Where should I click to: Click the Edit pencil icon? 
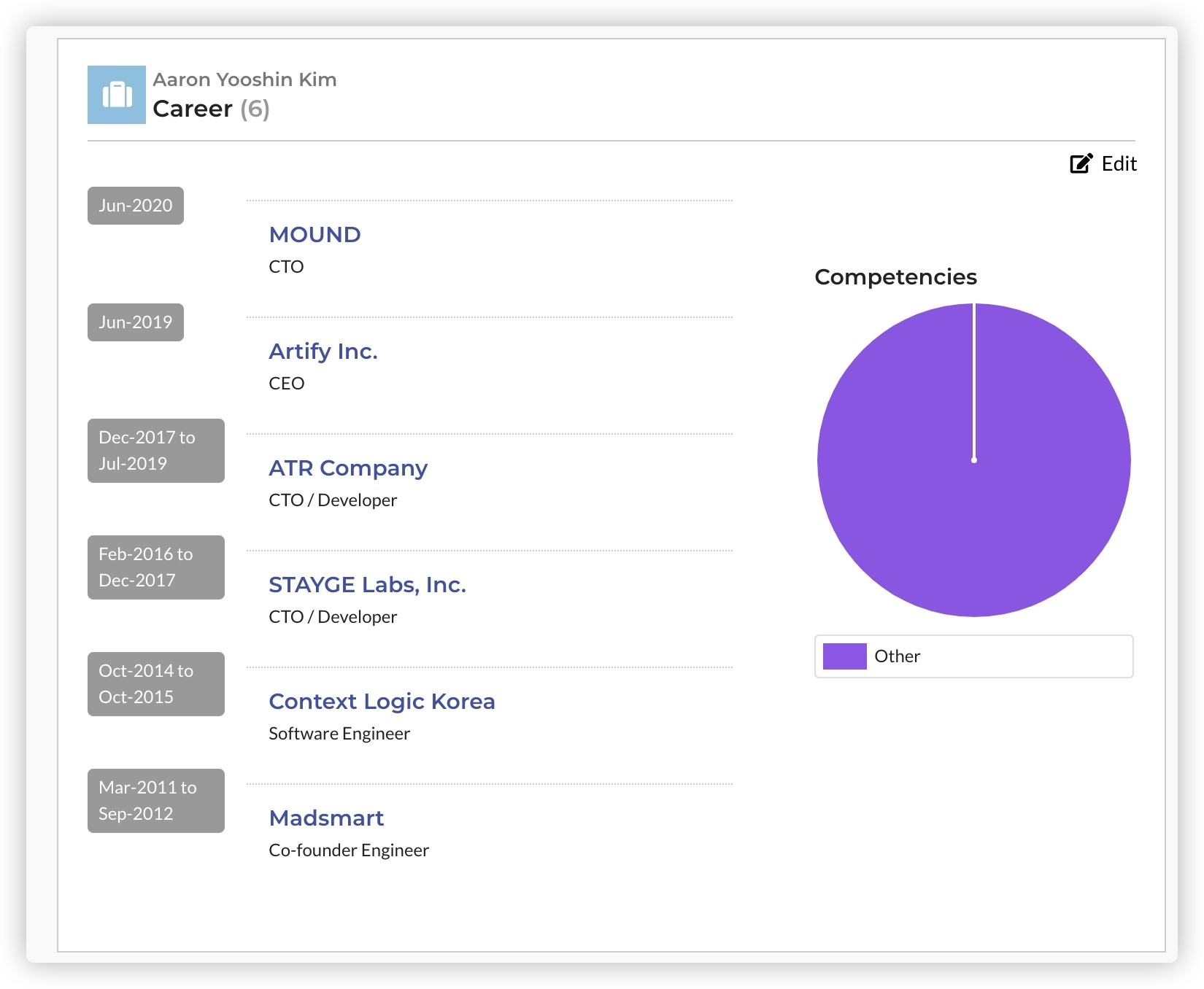1081,163
